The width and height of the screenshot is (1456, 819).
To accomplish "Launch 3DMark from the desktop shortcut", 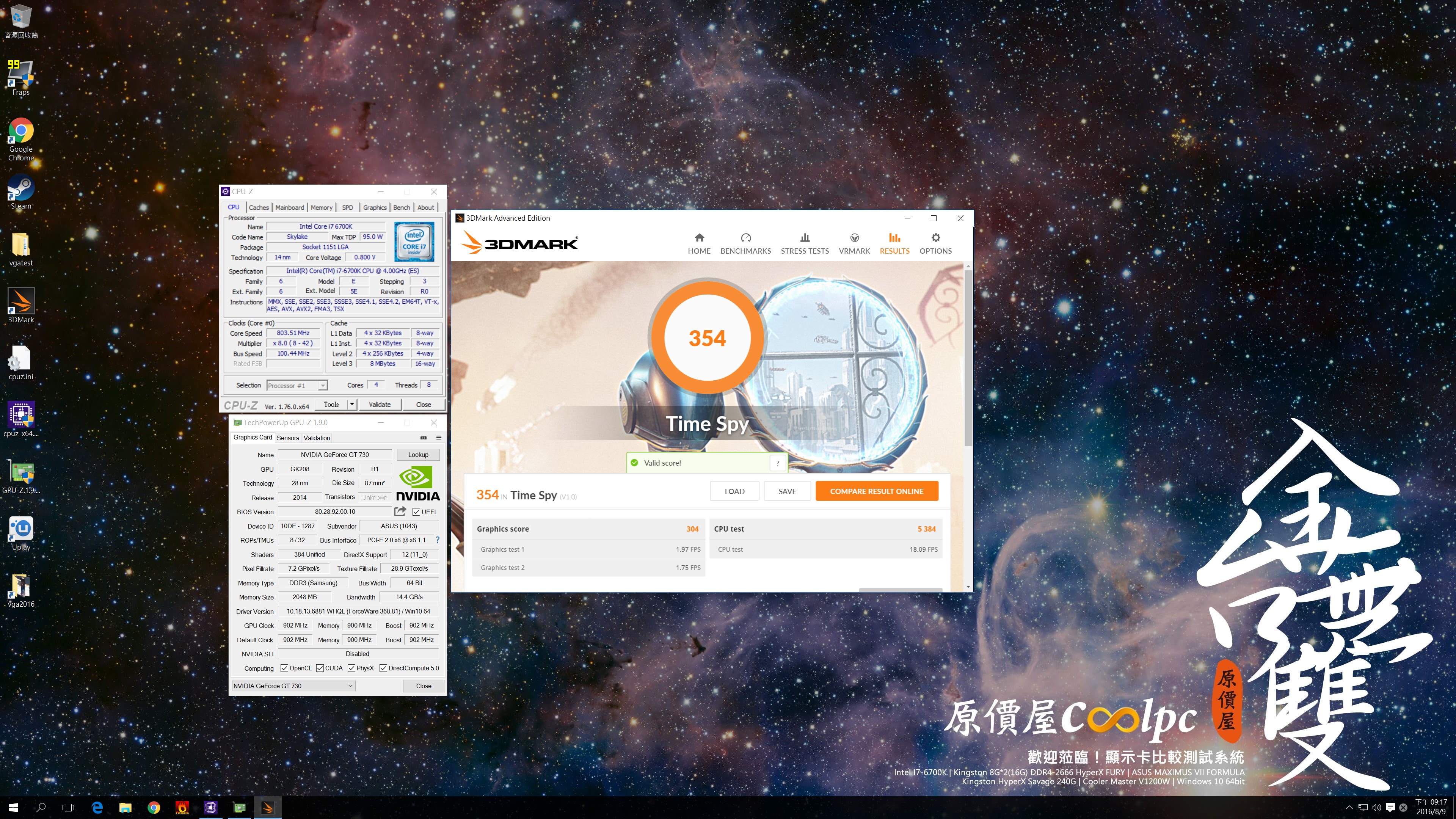I will point(21,306).
